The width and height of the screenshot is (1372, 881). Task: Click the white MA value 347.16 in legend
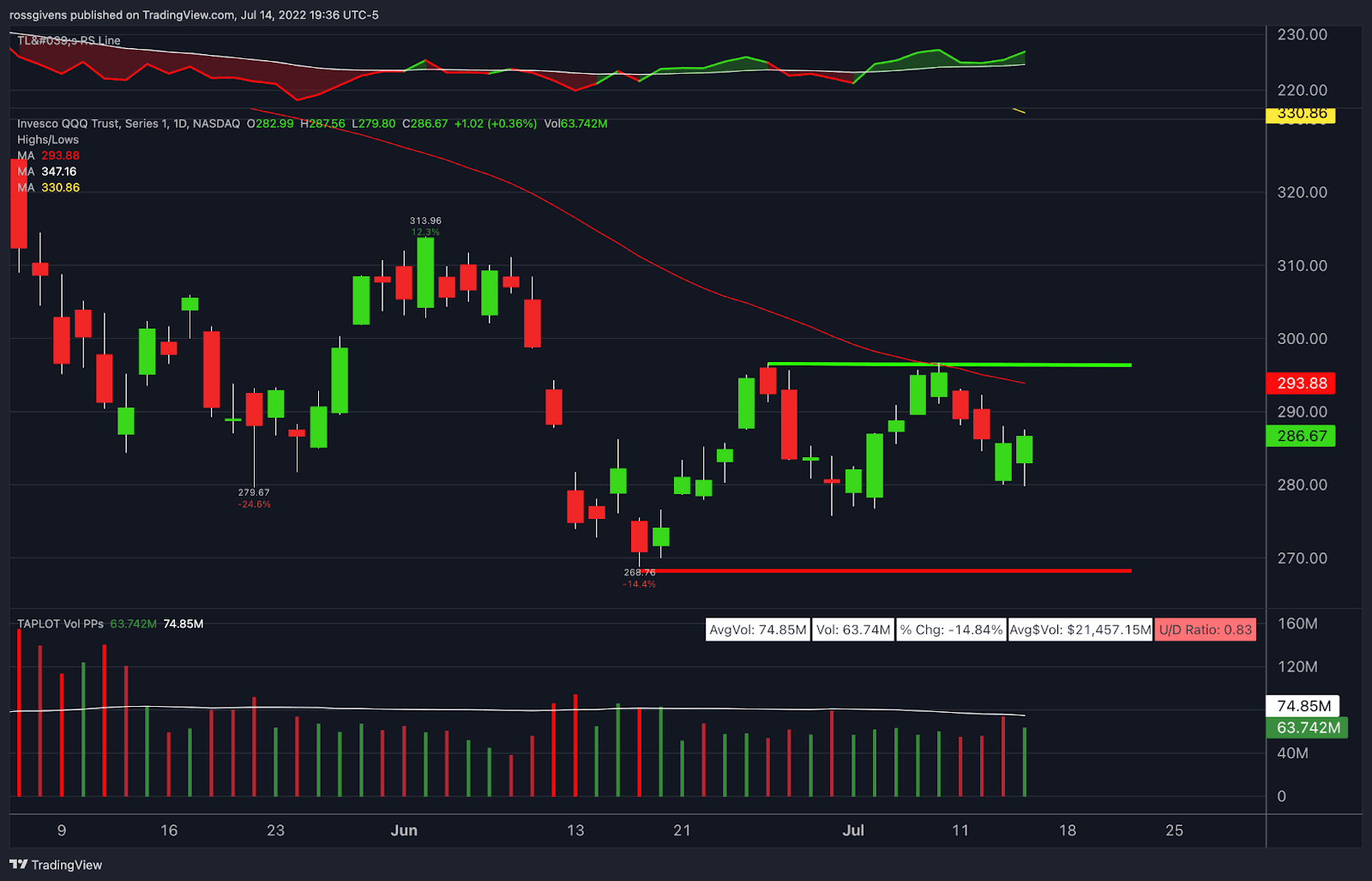[x=59, y=171]
